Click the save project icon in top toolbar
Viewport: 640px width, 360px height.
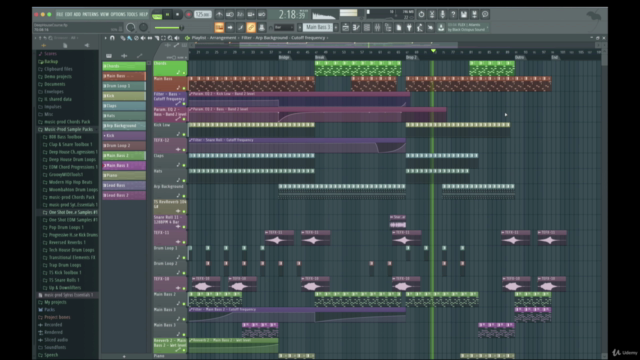464,14
